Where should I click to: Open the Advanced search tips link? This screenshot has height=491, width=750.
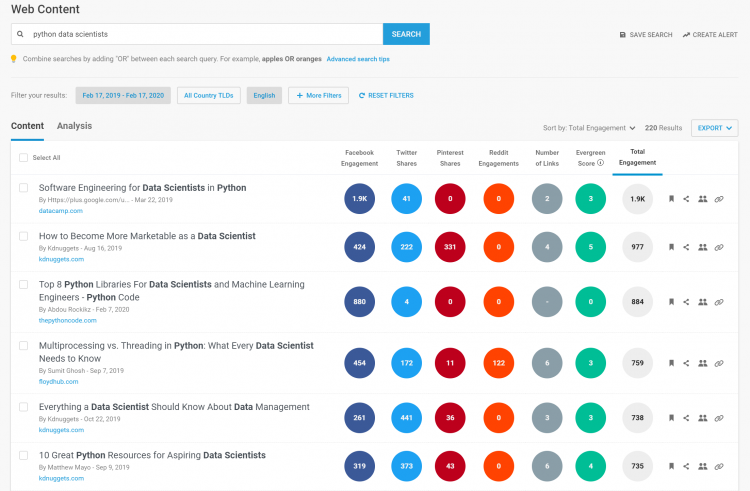(358, 59)
